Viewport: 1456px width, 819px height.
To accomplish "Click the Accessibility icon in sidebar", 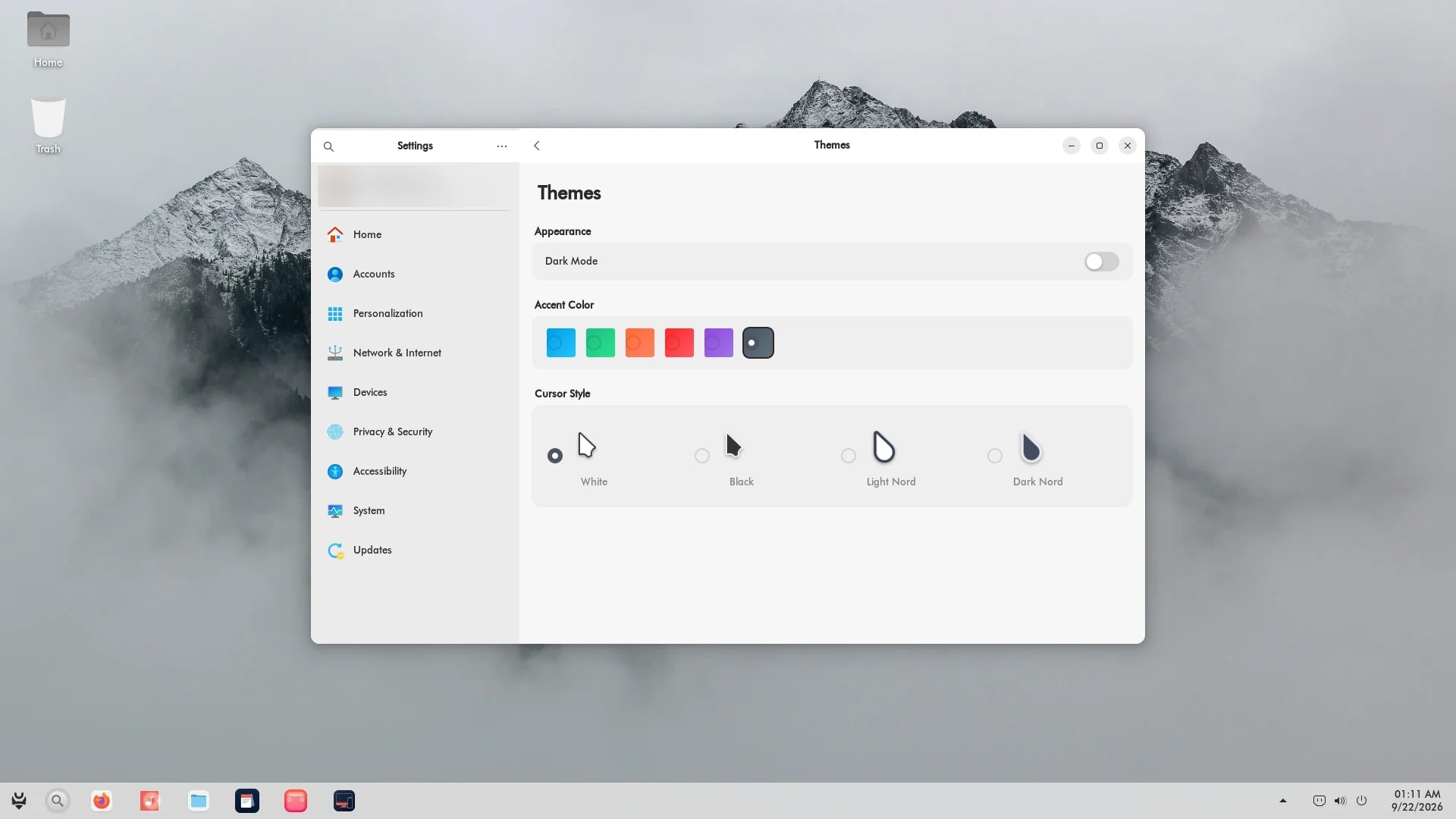I will point(335,471).
